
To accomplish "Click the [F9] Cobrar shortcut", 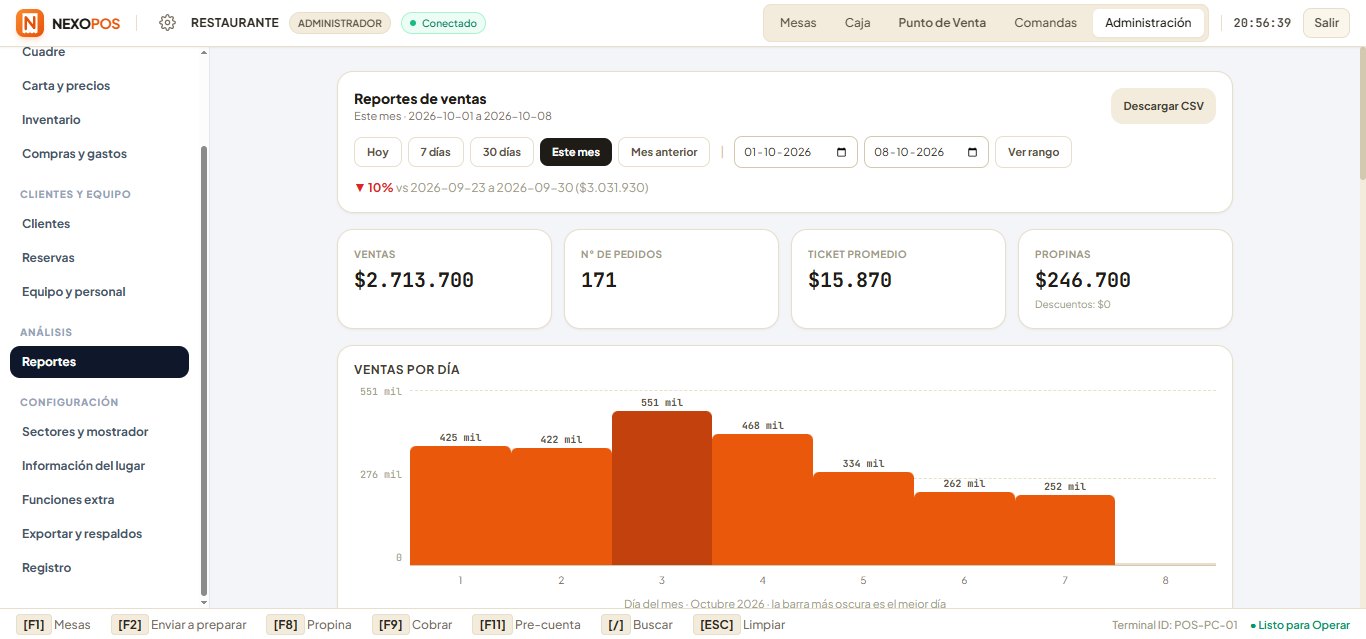I will 413,625.
